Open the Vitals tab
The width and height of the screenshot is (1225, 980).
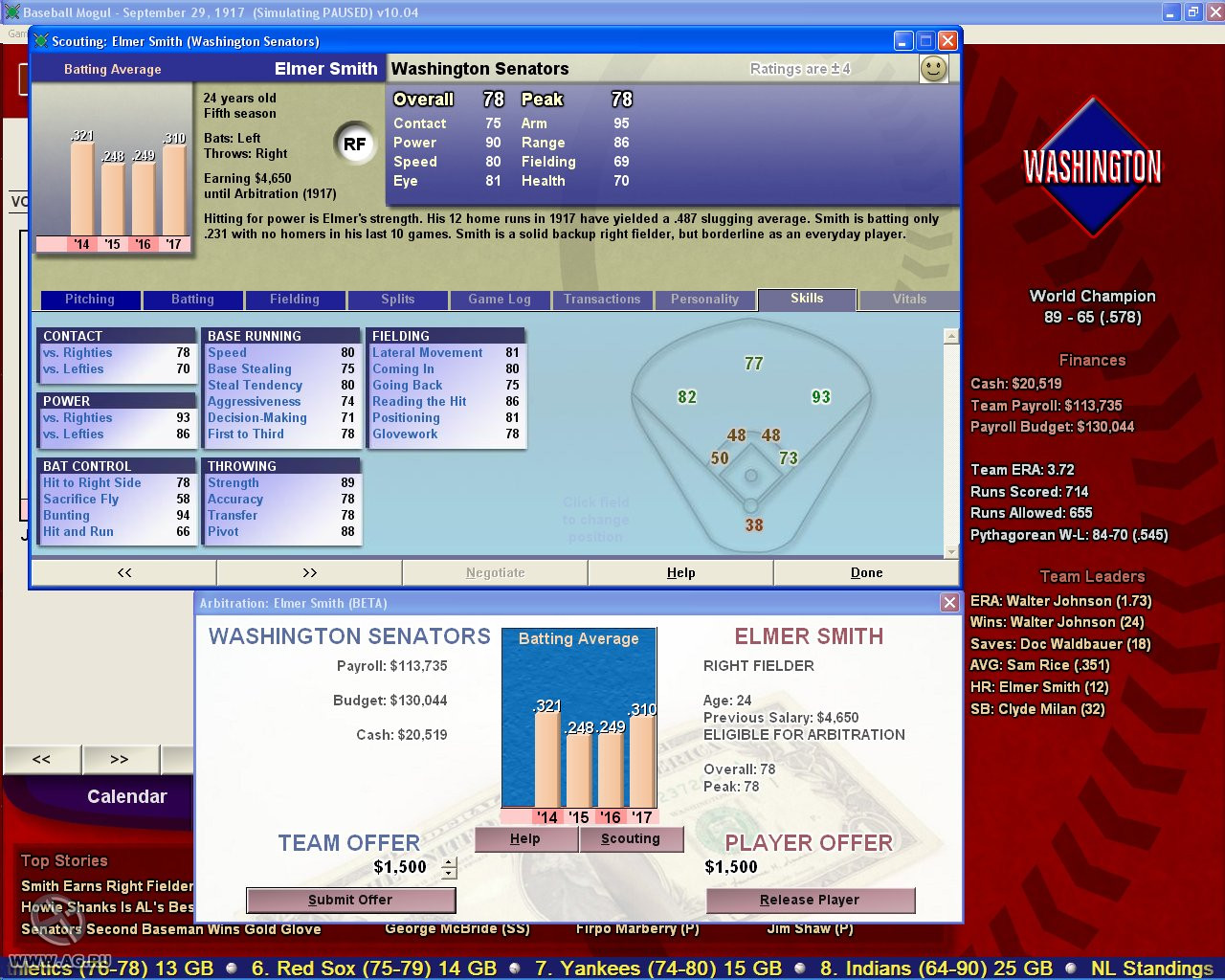[x=909, y=300]
